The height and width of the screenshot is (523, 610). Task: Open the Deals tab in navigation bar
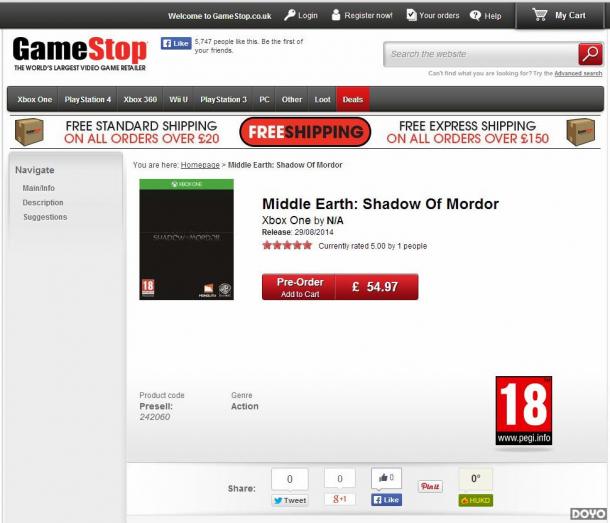pyautogui.click(x=353, y=99)
